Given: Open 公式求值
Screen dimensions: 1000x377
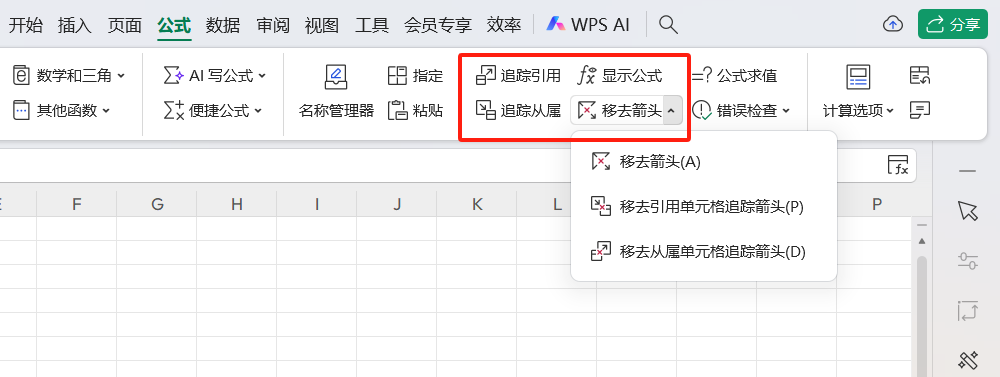Looking at the screenshot, I should click(735, 76).
